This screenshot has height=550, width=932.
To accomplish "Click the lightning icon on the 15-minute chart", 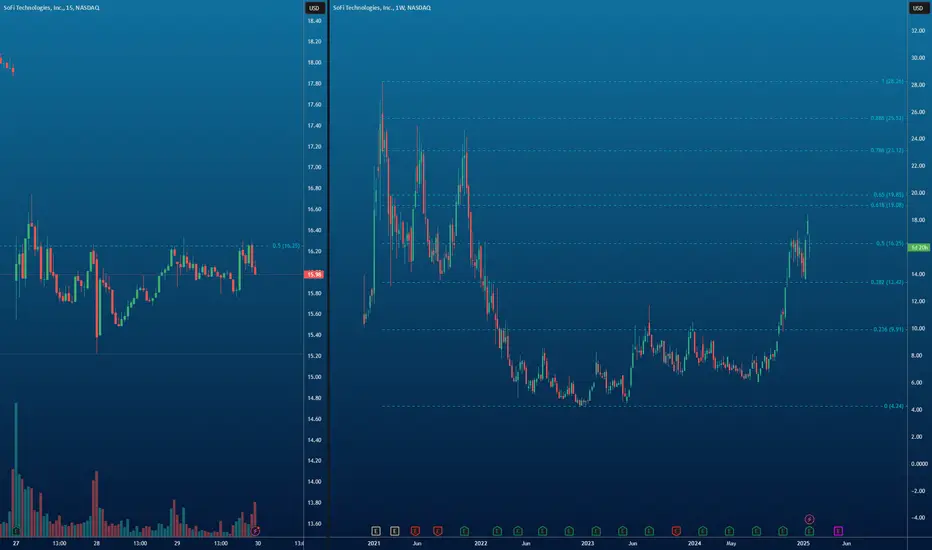I will pyautogui.click(x=256, y=530).
